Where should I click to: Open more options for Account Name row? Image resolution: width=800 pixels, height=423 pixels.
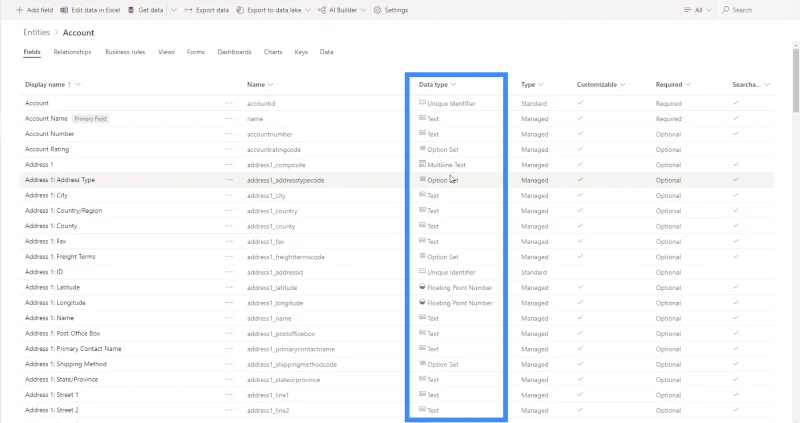point(229,118)
